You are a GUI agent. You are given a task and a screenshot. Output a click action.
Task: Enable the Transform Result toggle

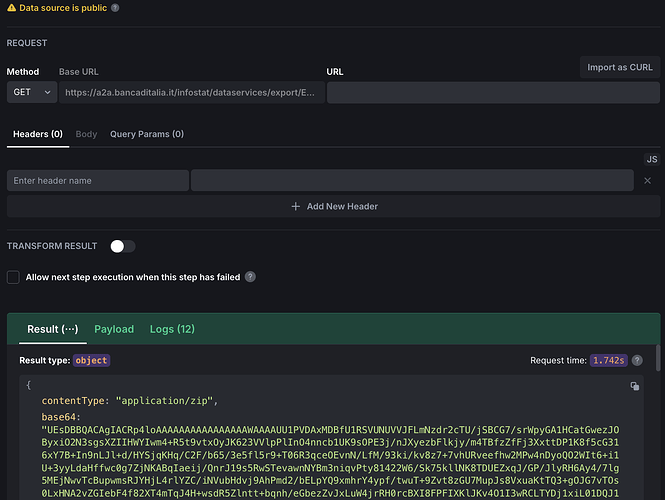(123, 246)
